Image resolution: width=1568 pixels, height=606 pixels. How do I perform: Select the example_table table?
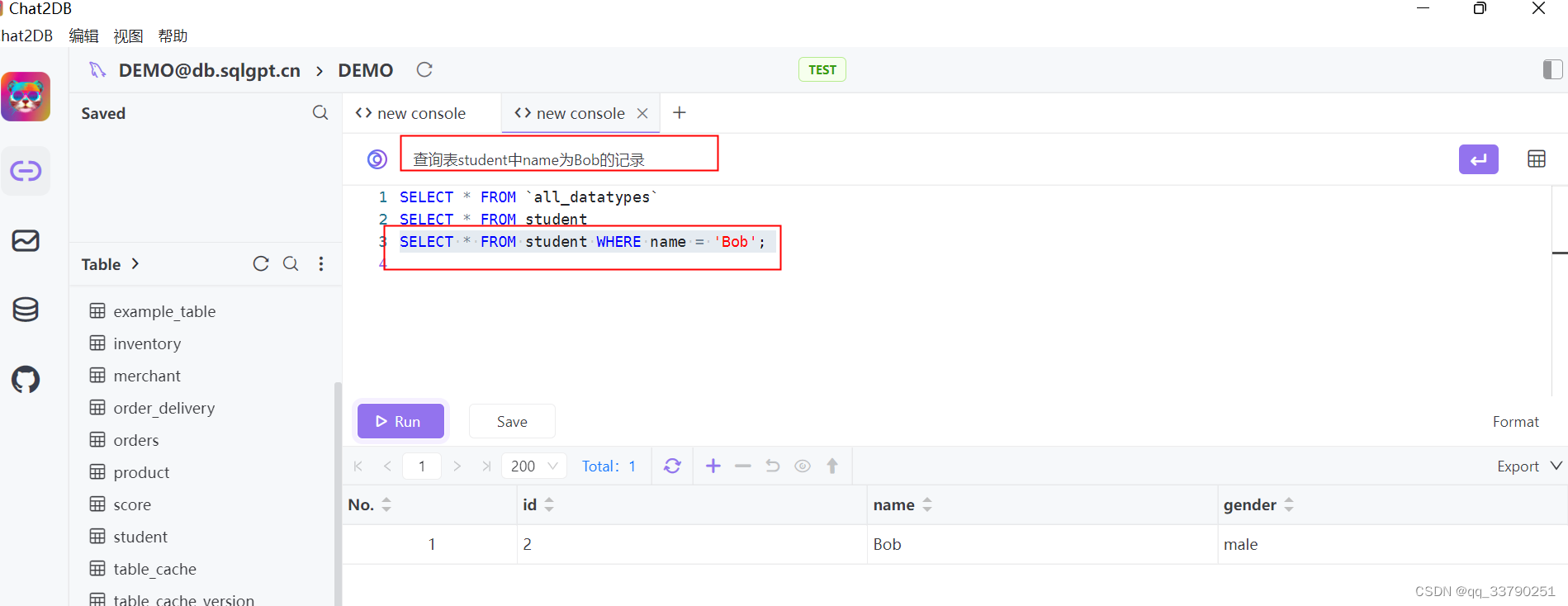point(164,311)
